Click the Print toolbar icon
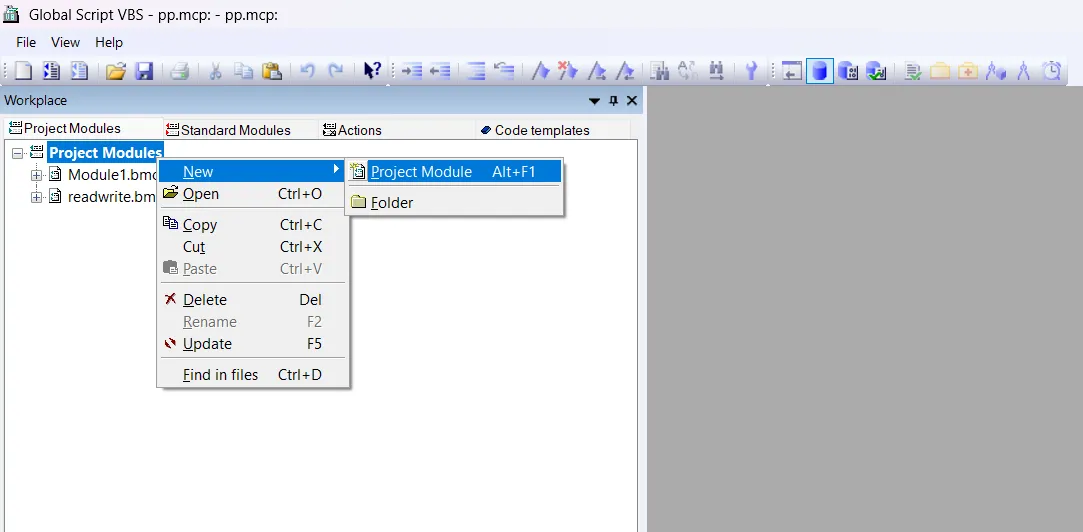The width and height of the screenshot is (1083, 532). click(180, 70)
